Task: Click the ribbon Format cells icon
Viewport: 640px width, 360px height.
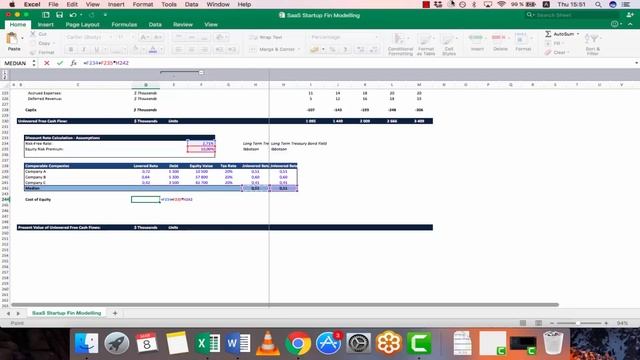Action: [522, 39]
